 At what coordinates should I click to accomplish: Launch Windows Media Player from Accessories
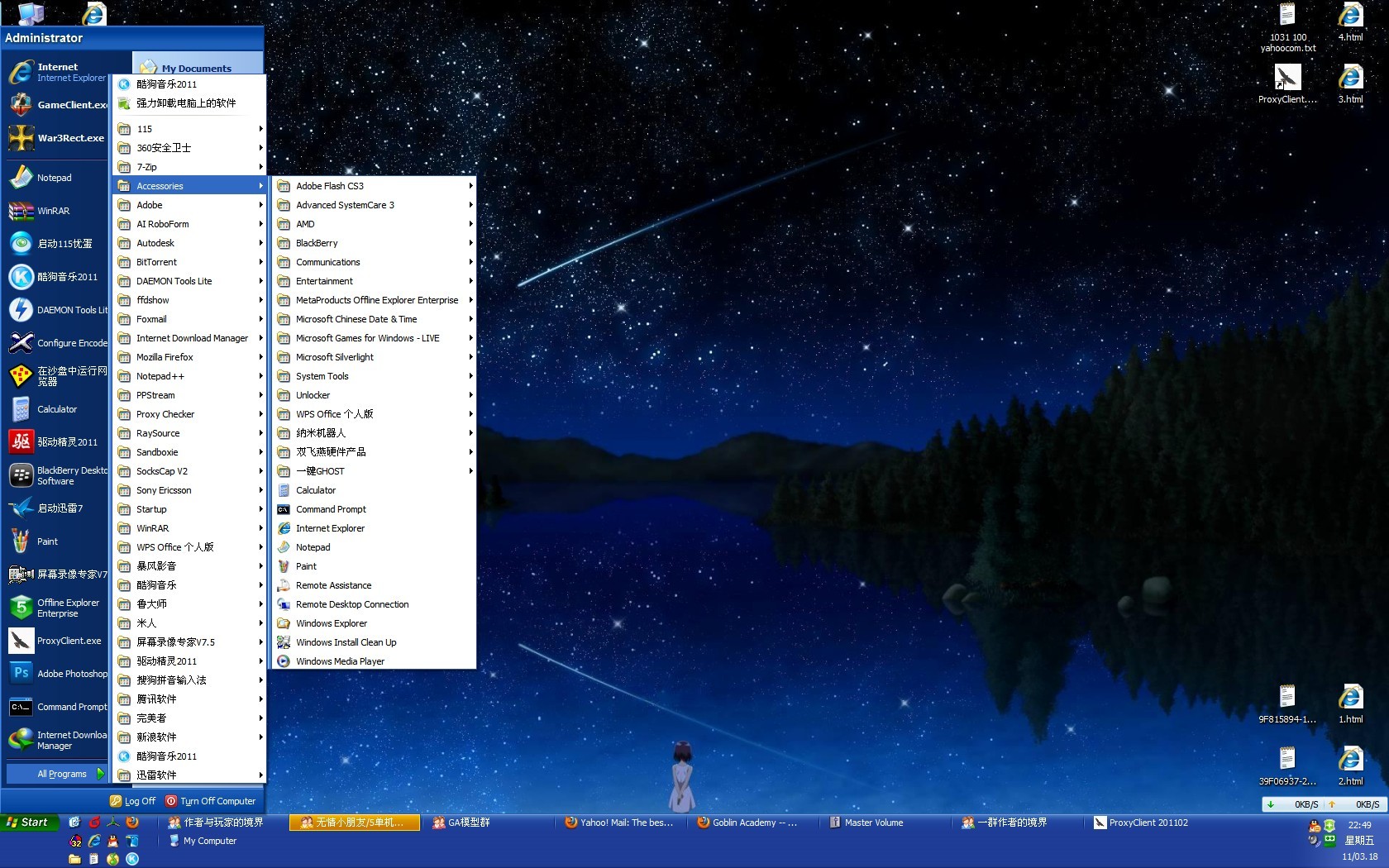375,661
